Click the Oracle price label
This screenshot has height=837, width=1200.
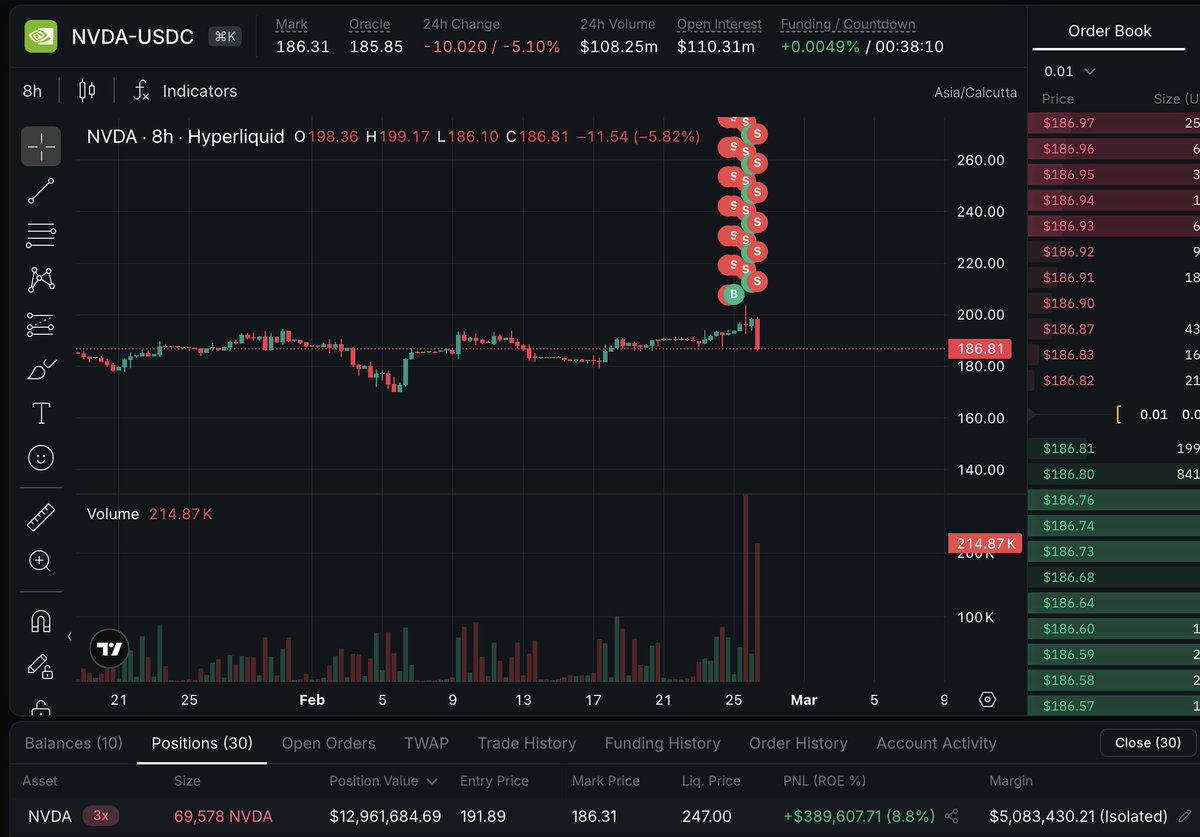pos(370,24)
